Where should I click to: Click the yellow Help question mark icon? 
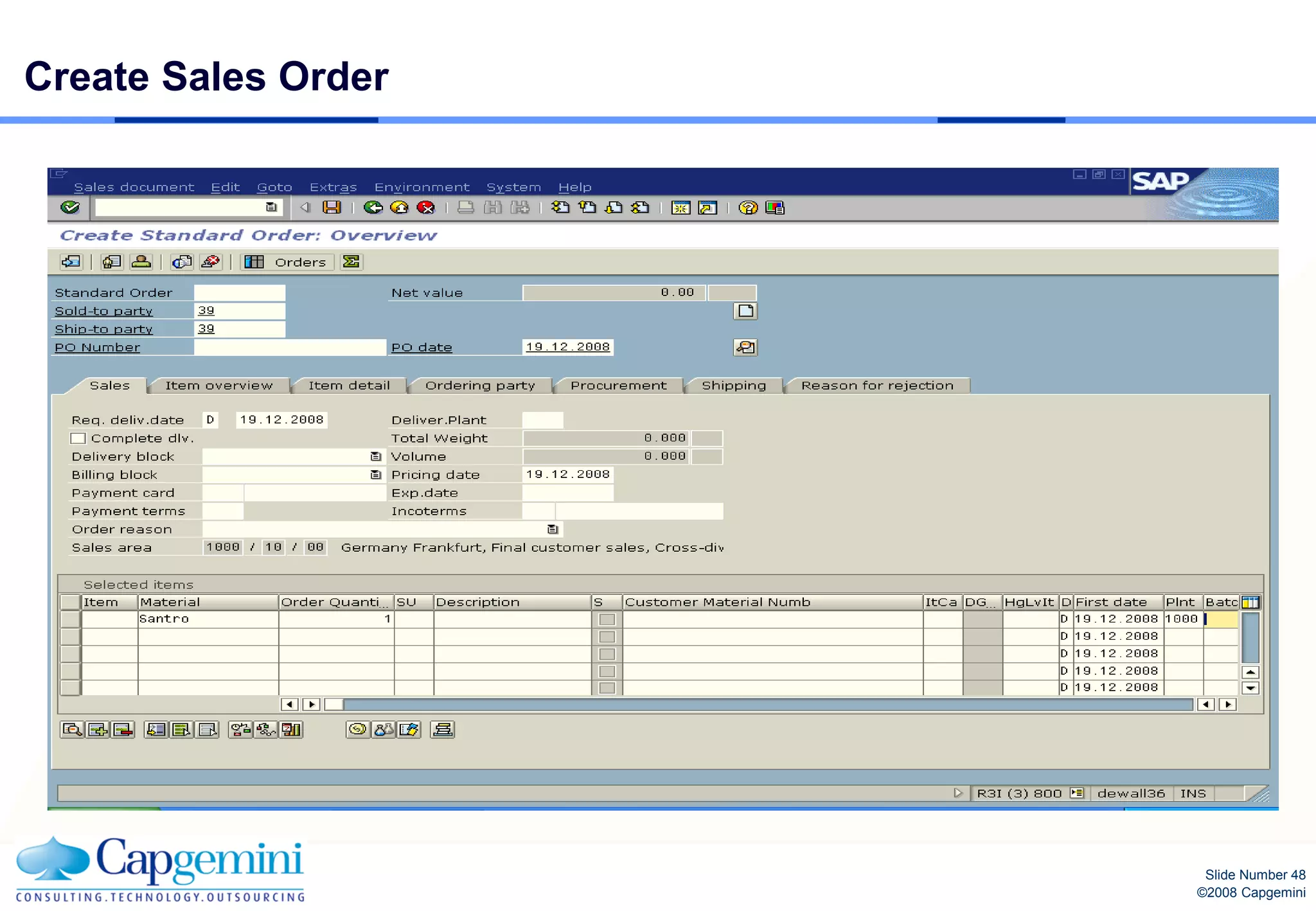(x=748, y=208)
